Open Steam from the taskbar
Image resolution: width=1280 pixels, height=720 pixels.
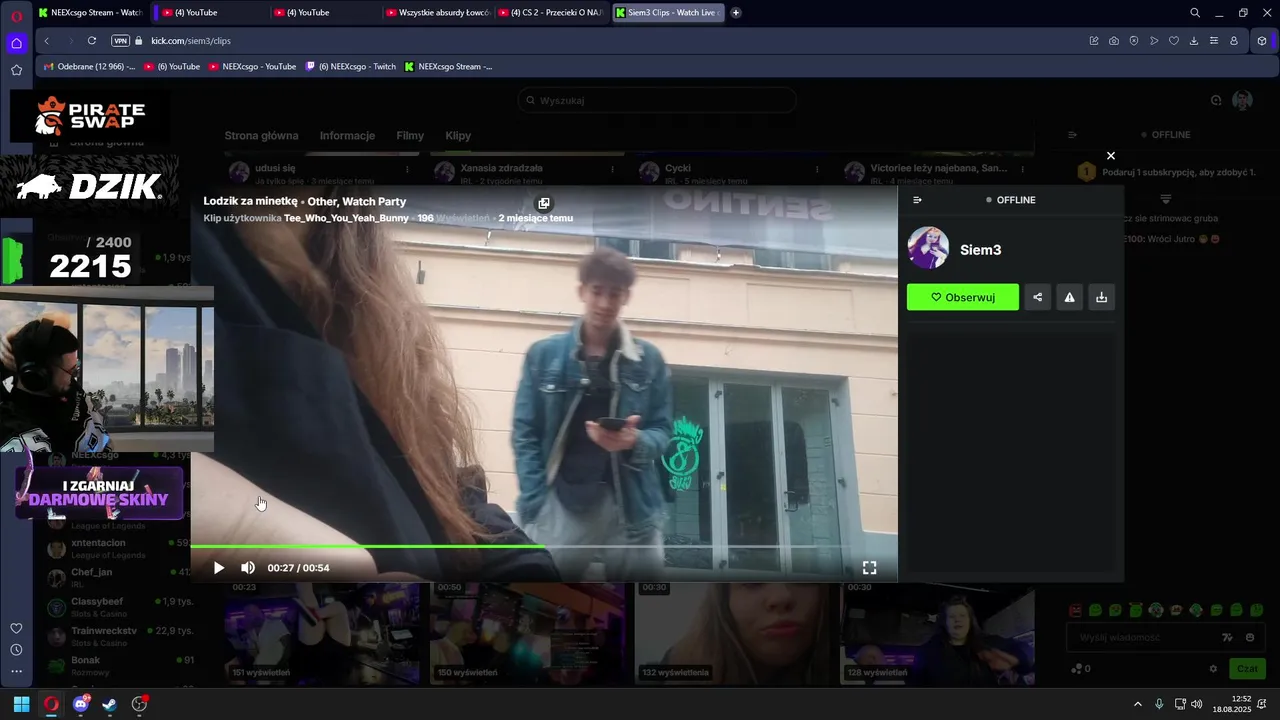coord(110,704)
